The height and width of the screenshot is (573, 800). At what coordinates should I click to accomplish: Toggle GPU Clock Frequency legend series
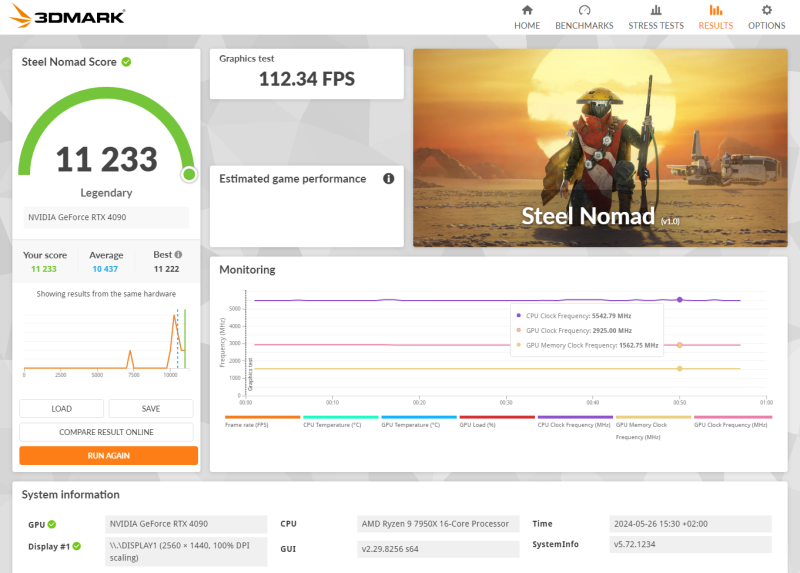[x=732, y=421]
